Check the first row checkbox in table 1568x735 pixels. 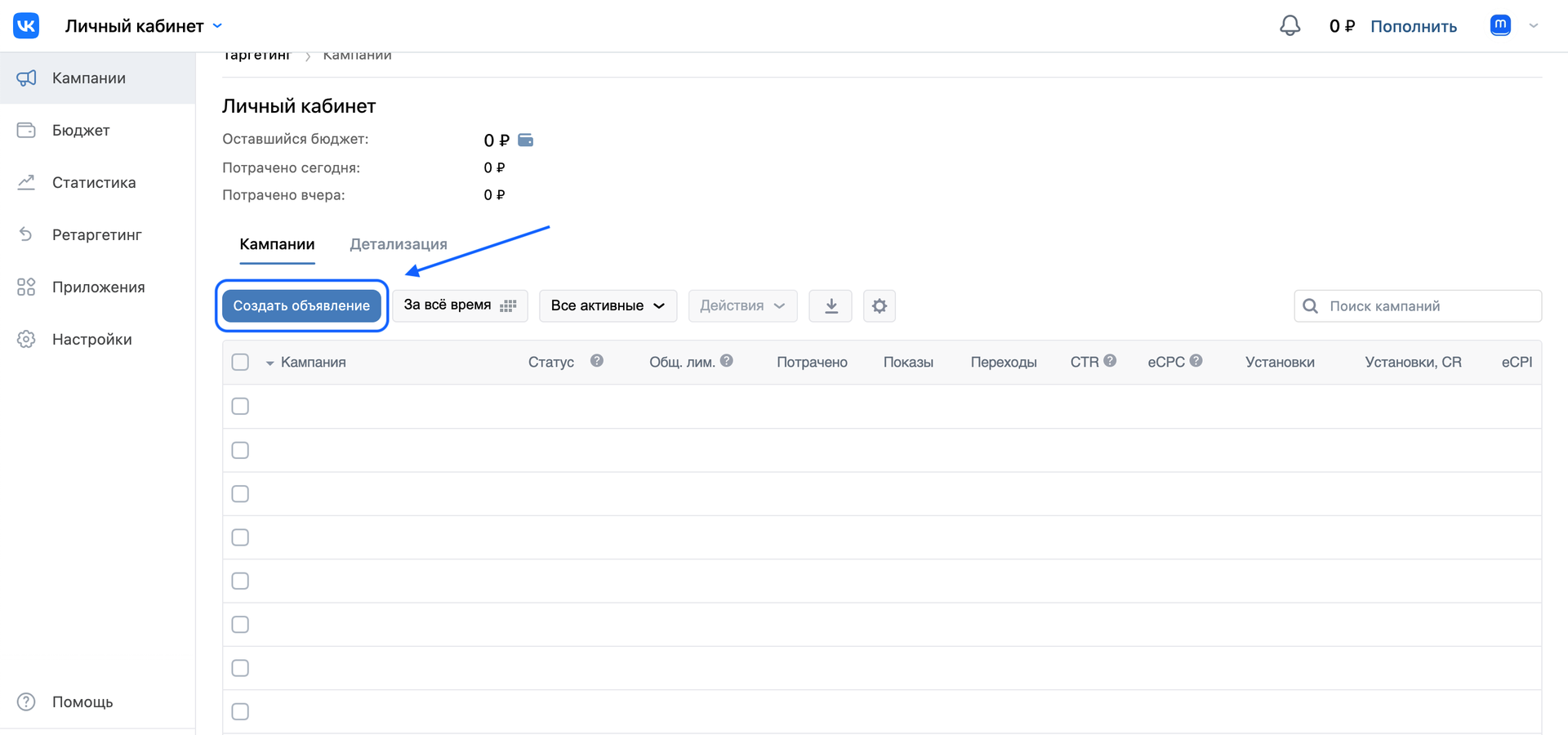point(240,407)
